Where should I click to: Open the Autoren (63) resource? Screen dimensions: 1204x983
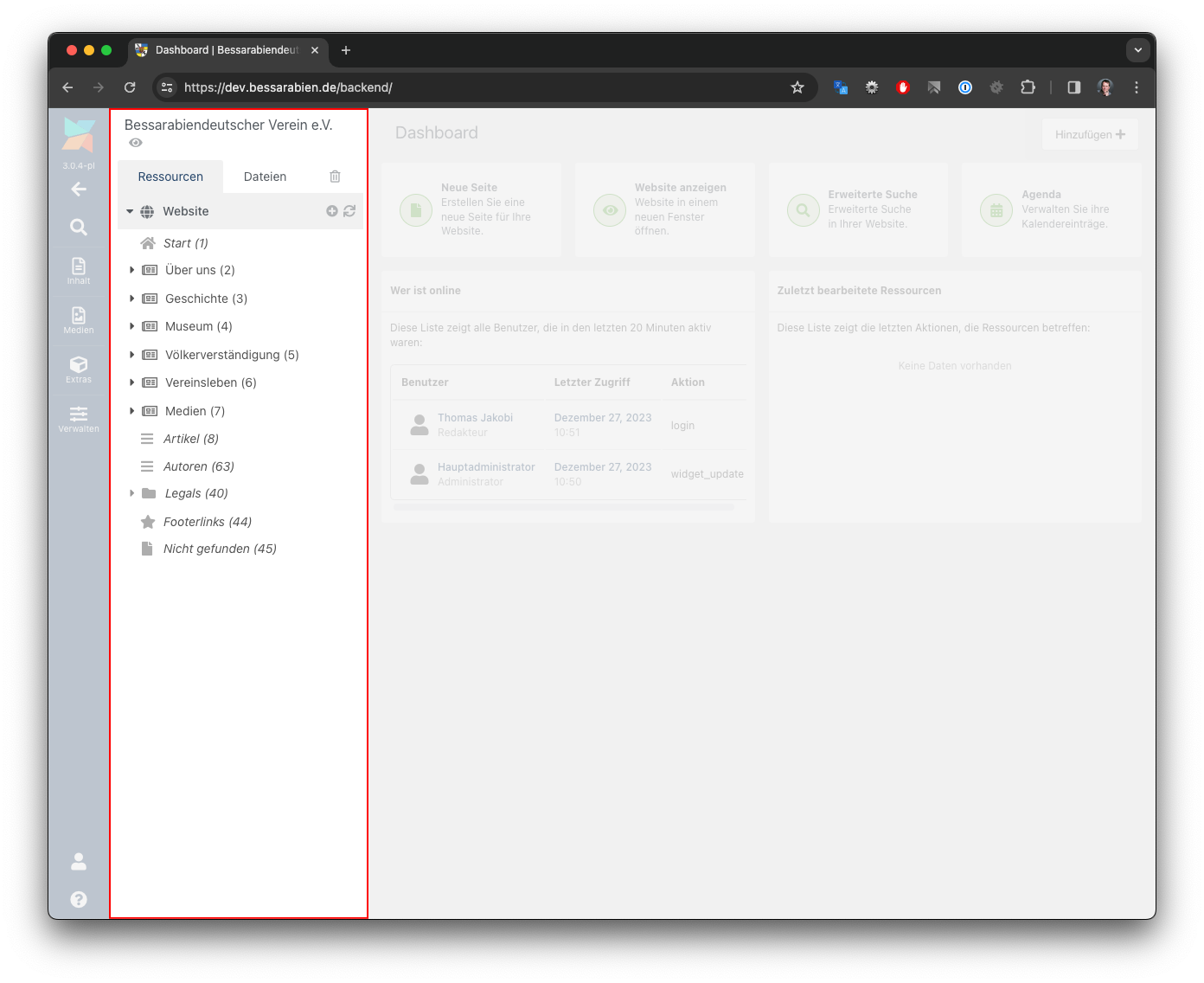click(x=198, y=466)
